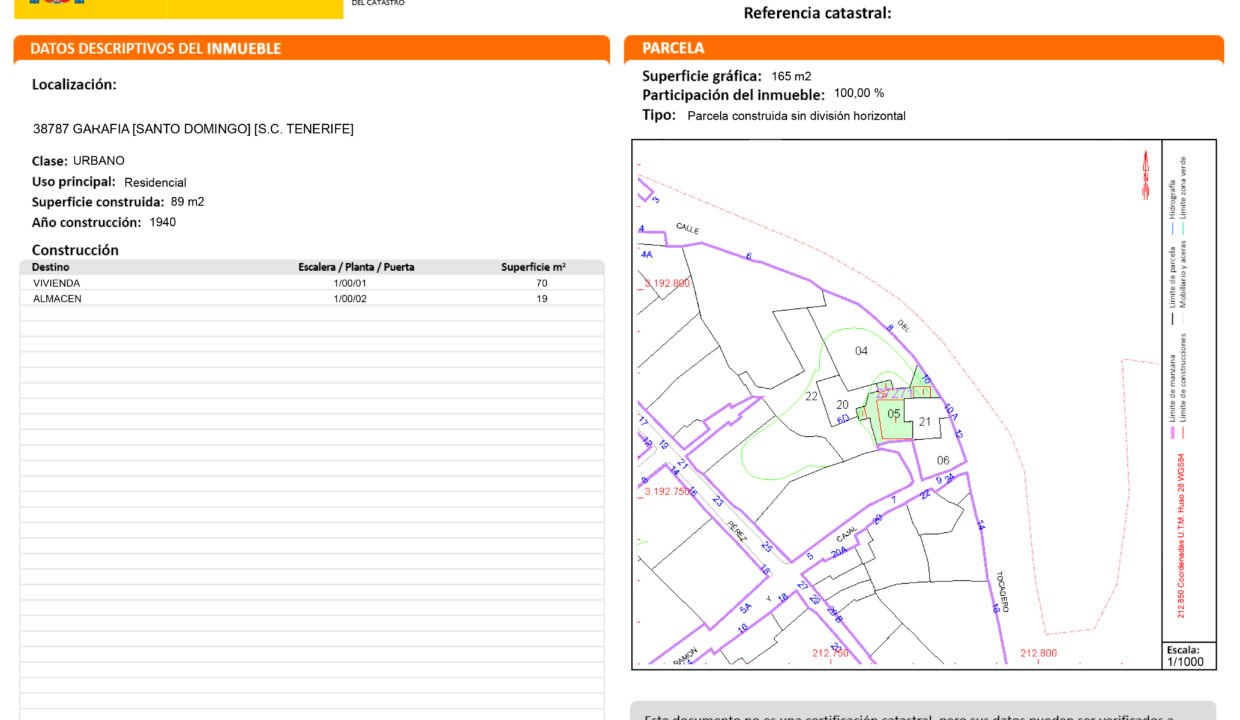Viewport: 1240px width, 720px height.
Task: Click the 'Destino' column header
Action: (51, 267)
